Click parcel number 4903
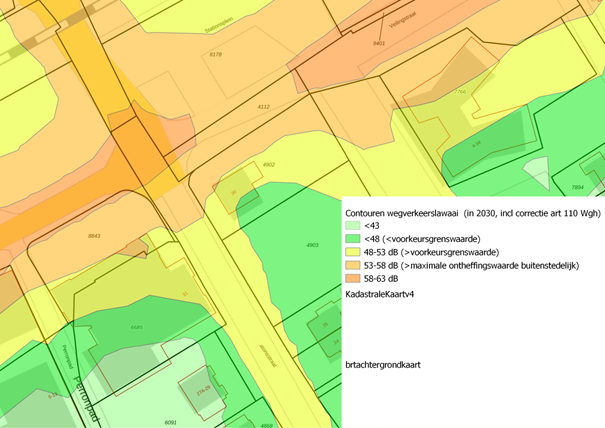This screenshot has width=605, height=428. coord(311,244)
